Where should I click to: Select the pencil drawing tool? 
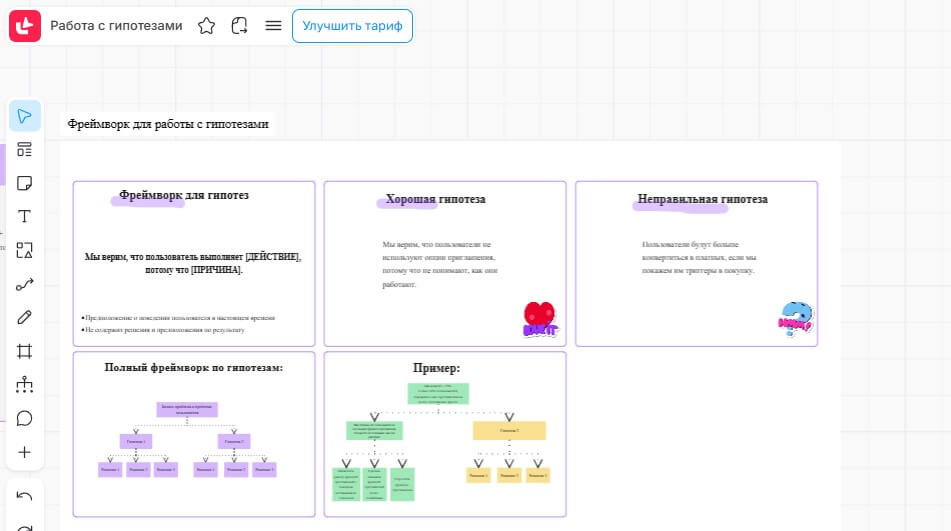click(x=25, y=317)
